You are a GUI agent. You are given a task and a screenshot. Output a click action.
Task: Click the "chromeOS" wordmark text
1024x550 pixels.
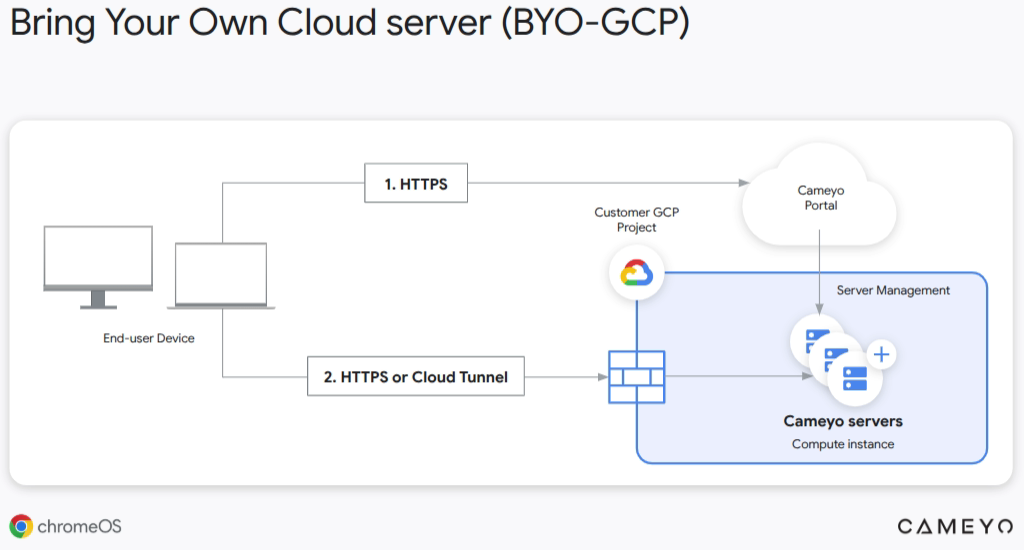pyautogui.click(x=80, y=526)
